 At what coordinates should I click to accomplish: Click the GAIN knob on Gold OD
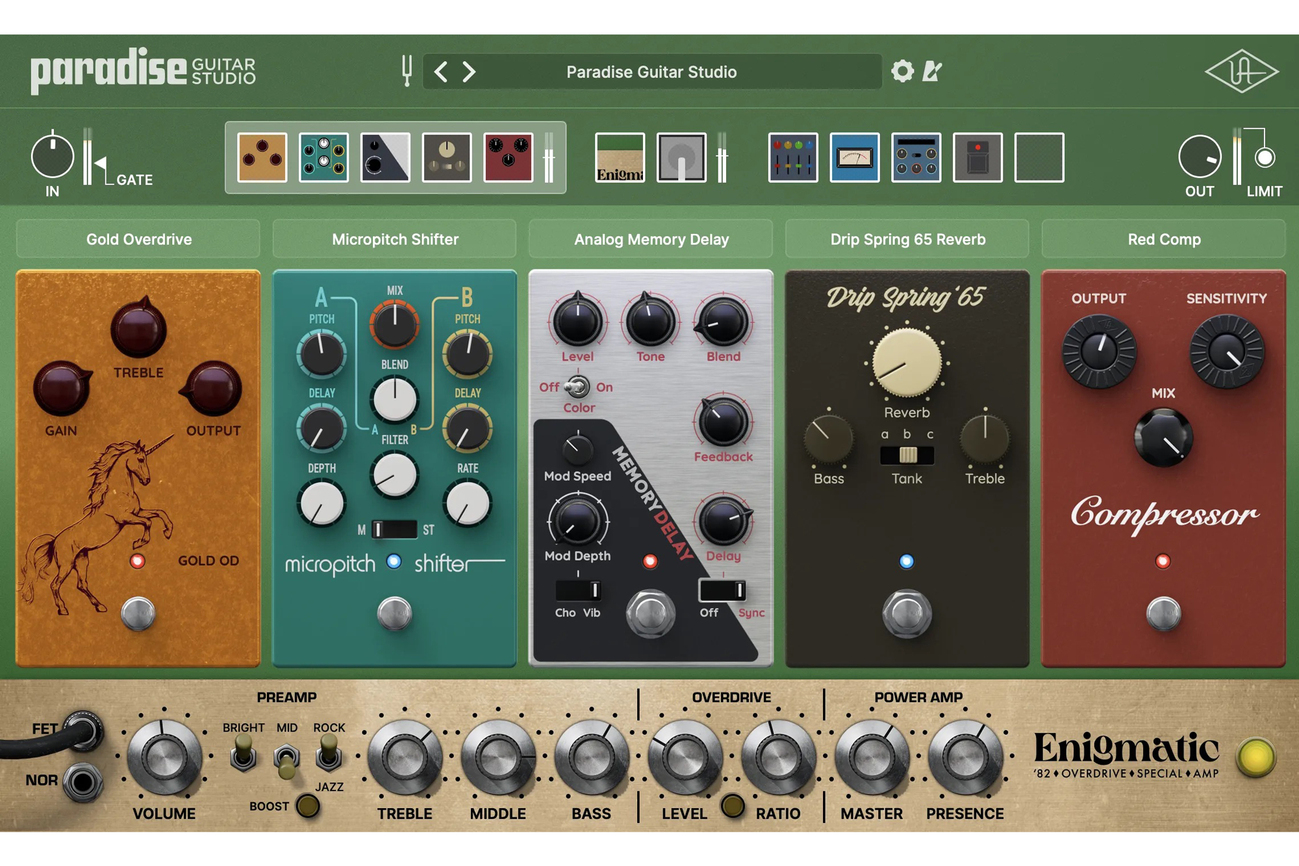(63, 388)
